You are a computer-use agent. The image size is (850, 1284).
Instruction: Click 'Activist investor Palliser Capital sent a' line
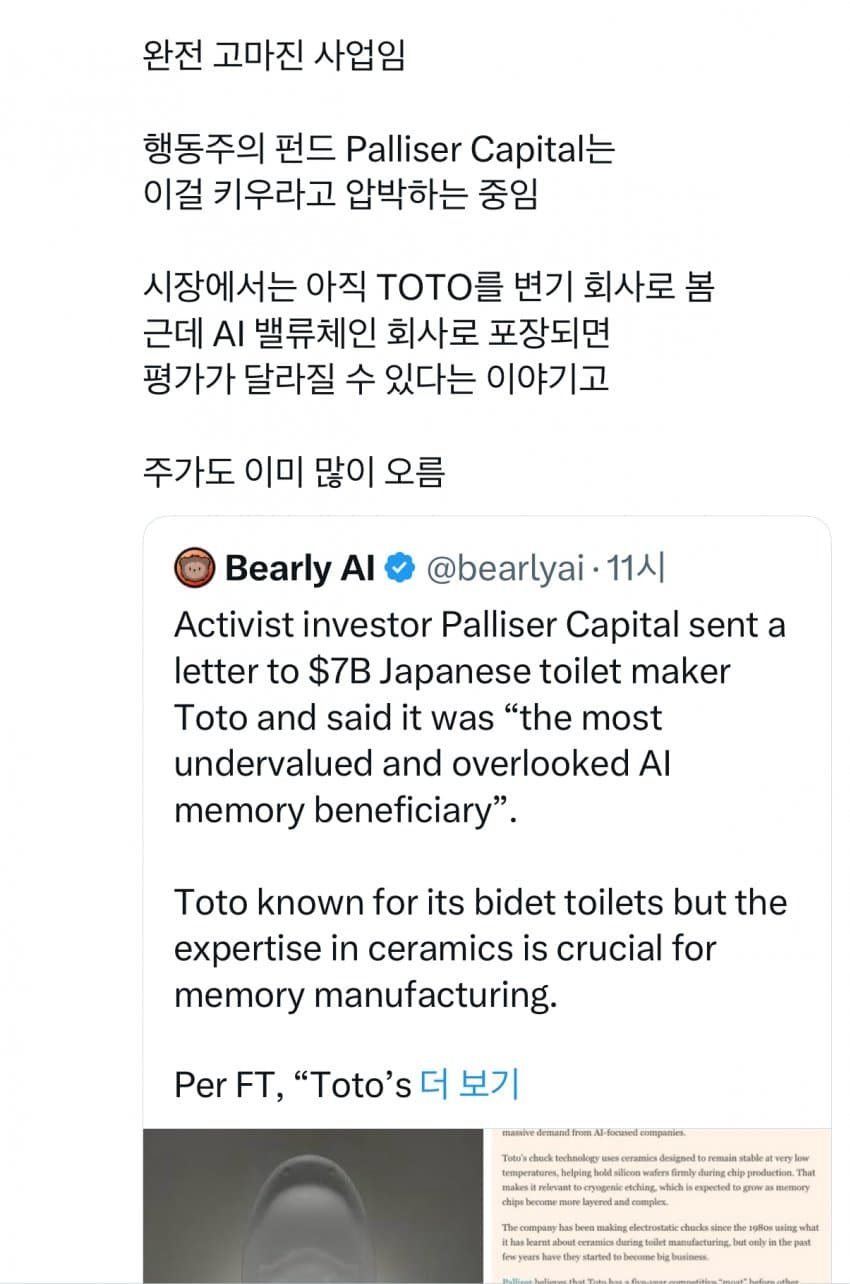pyautogui.click(x=479, y=625)
